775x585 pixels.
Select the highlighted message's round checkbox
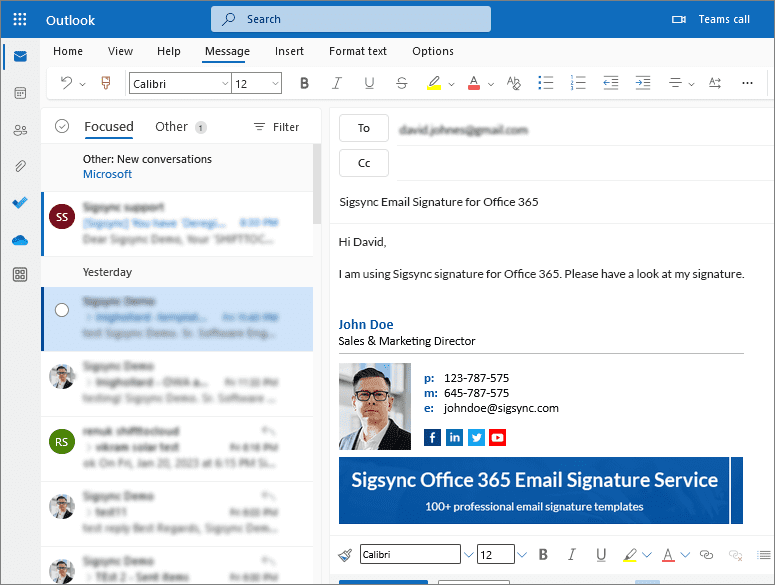coord(62,310)
